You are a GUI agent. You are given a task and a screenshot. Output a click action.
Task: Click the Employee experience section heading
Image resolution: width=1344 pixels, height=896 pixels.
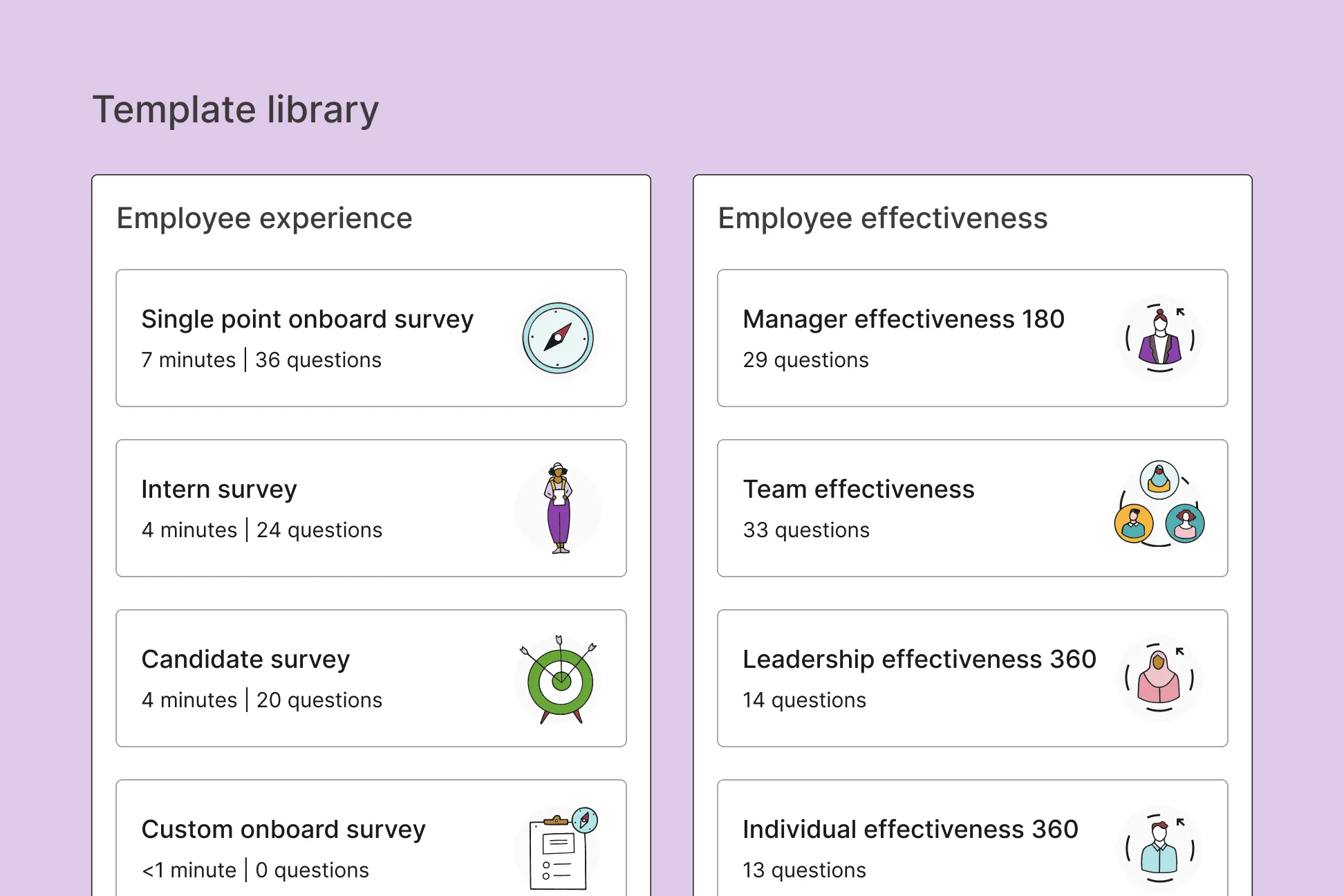[264, 218]
